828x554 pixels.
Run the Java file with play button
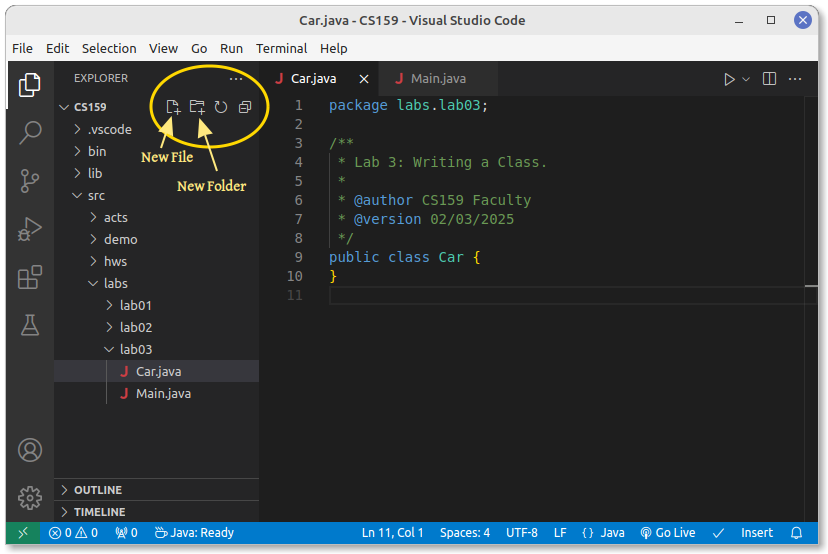point(729,79)
